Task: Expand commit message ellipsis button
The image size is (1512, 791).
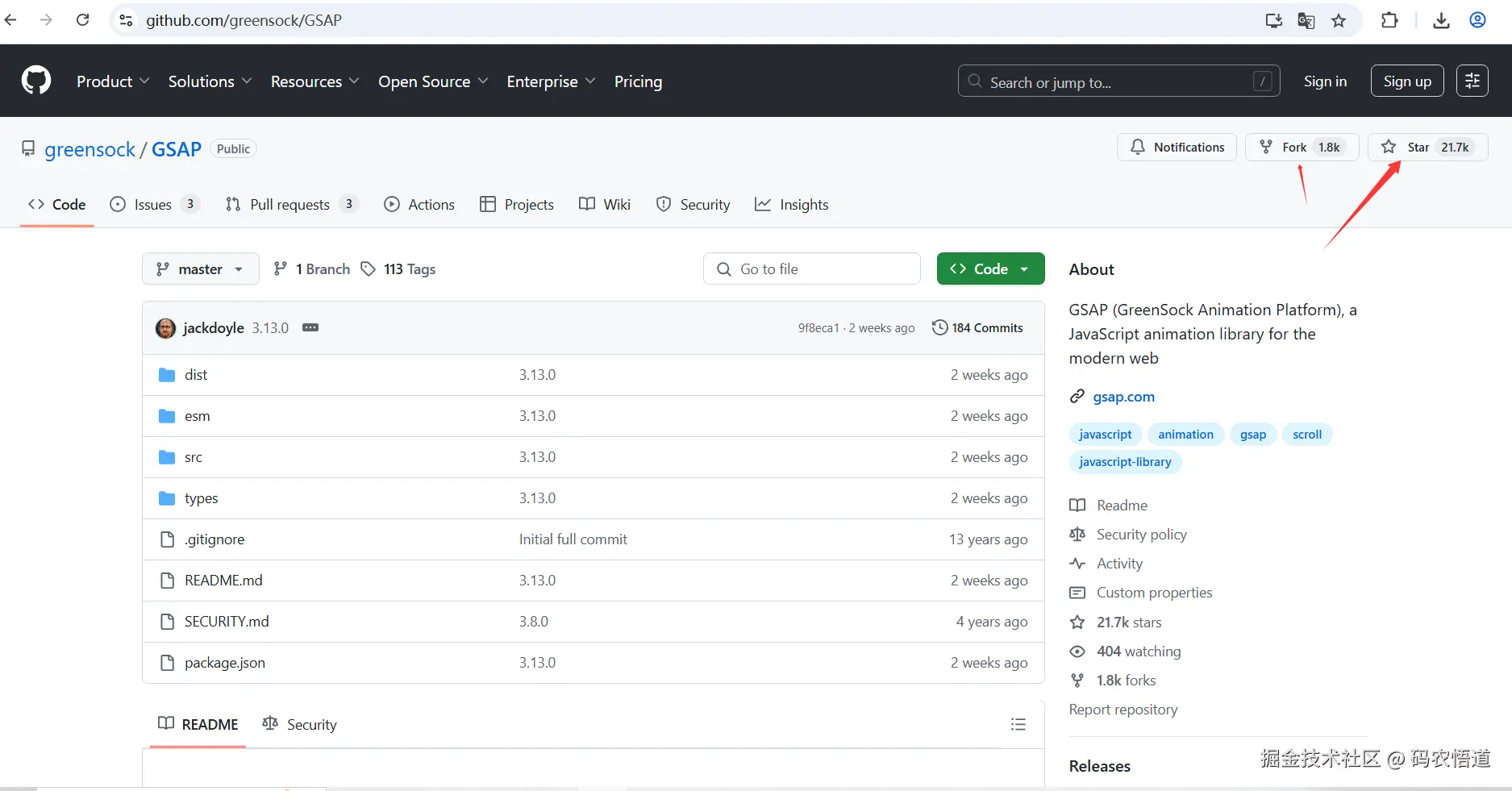Action: 310,327
